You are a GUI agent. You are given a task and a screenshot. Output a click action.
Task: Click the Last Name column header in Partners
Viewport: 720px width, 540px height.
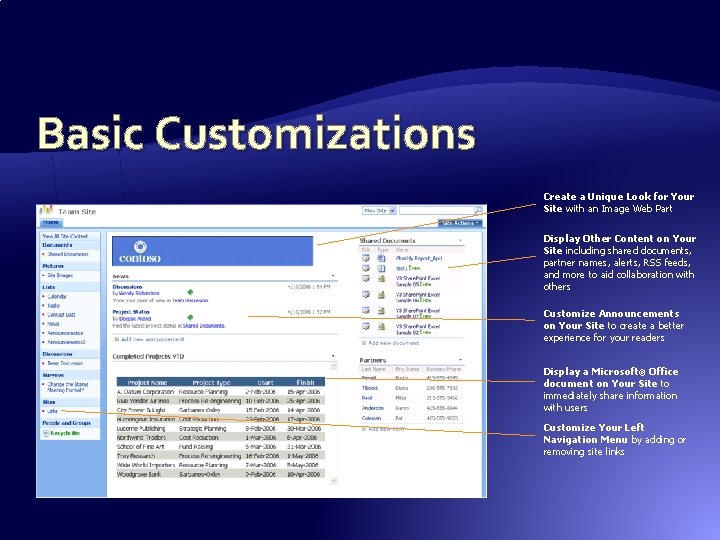373,369
